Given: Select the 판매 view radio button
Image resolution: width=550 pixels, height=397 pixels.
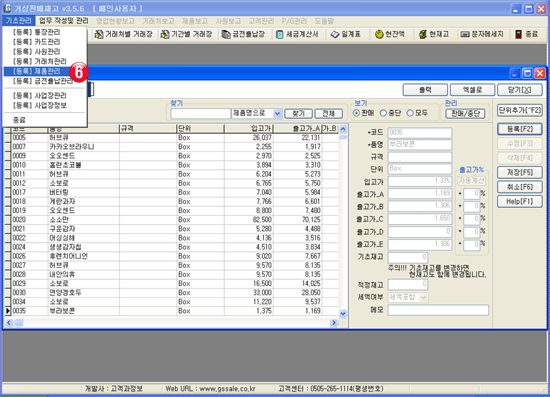Looking at the screenshot, I should (356, 113).
